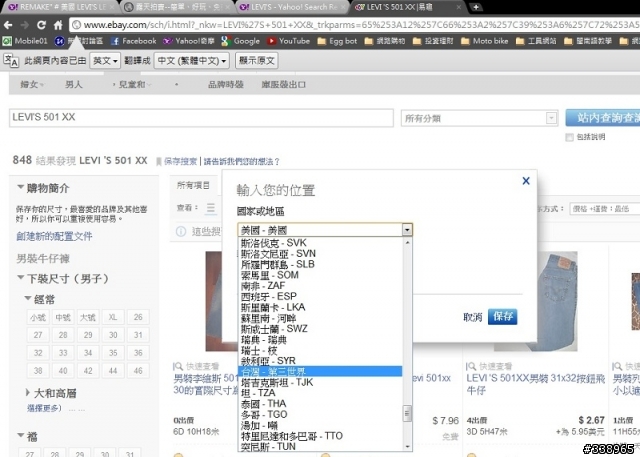
Task: Click the browser address bar
Action: [x=354, y=25]
